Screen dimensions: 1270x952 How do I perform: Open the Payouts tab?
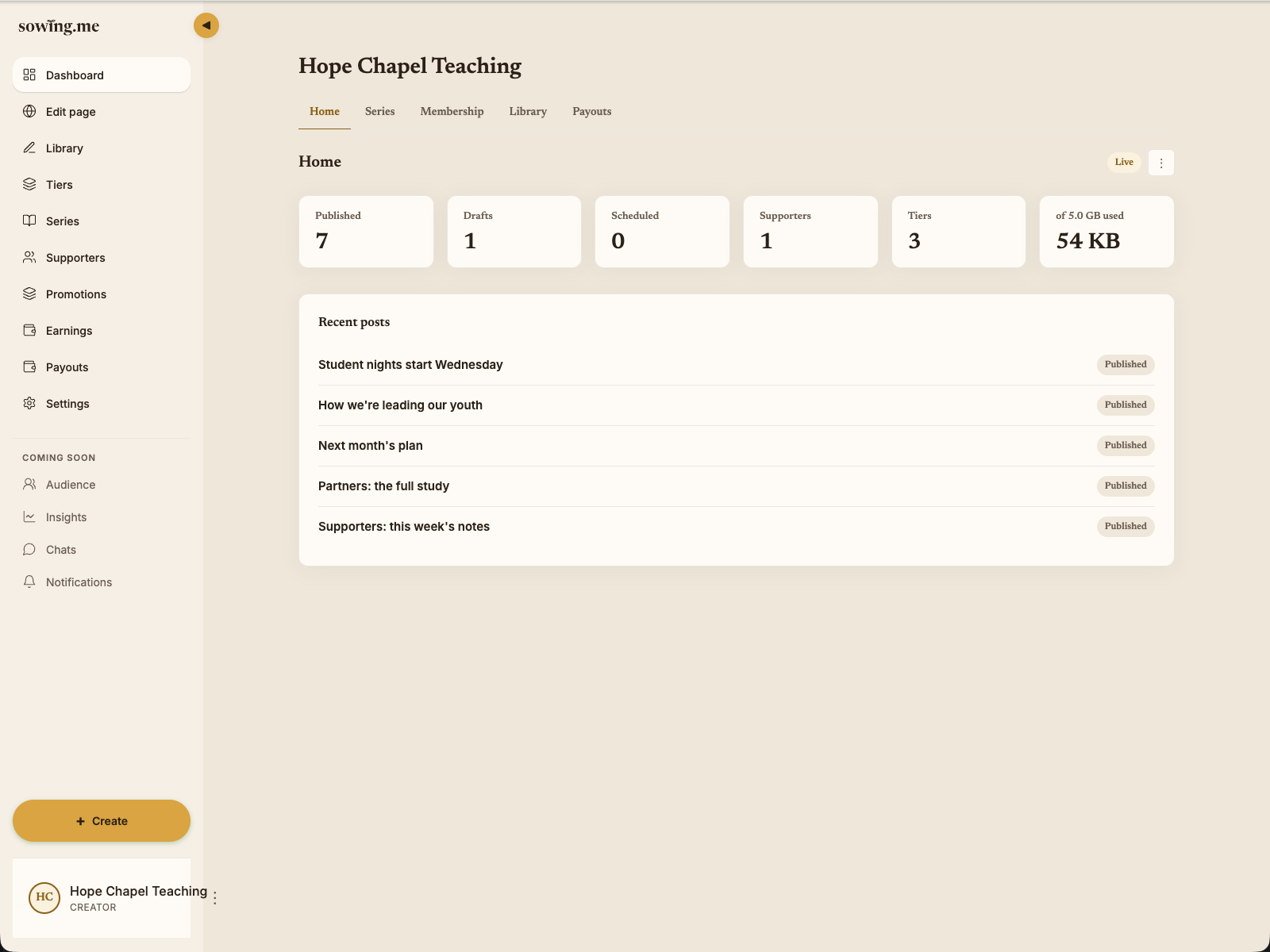click(x=592, y=111)
